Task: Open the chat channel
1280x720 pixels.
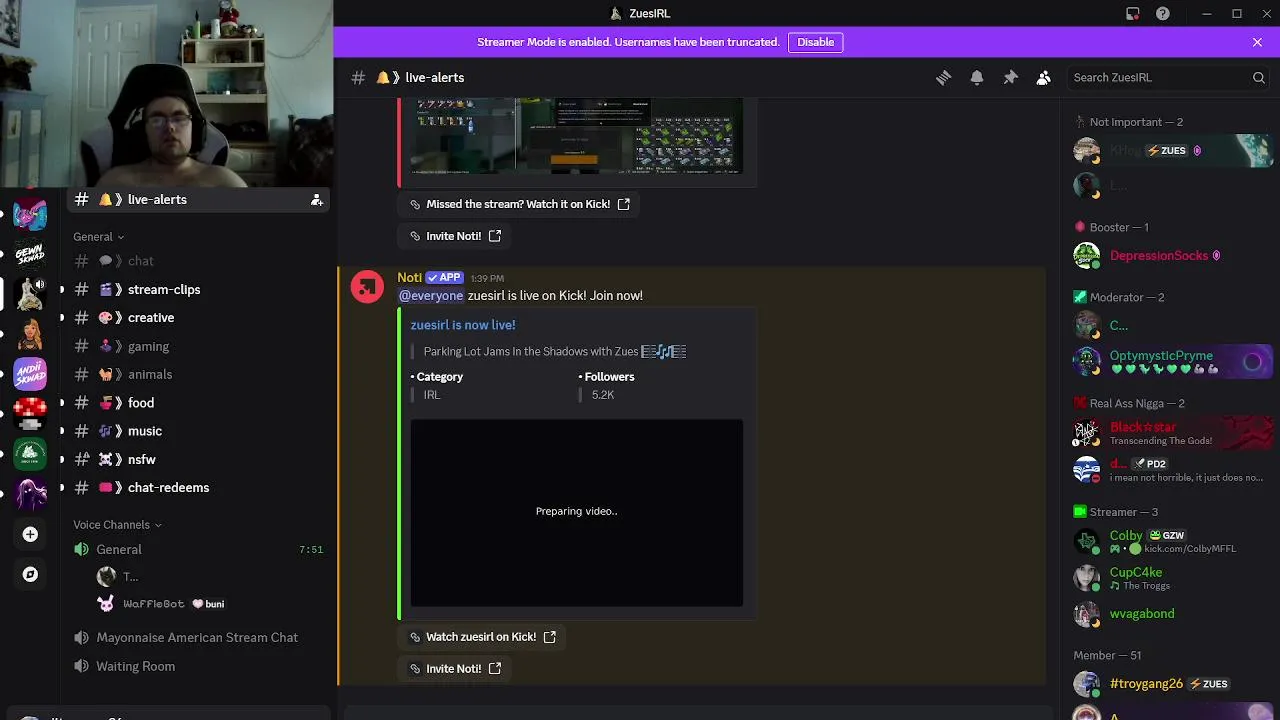Action: pyautogui.click(x=200, y=261)
